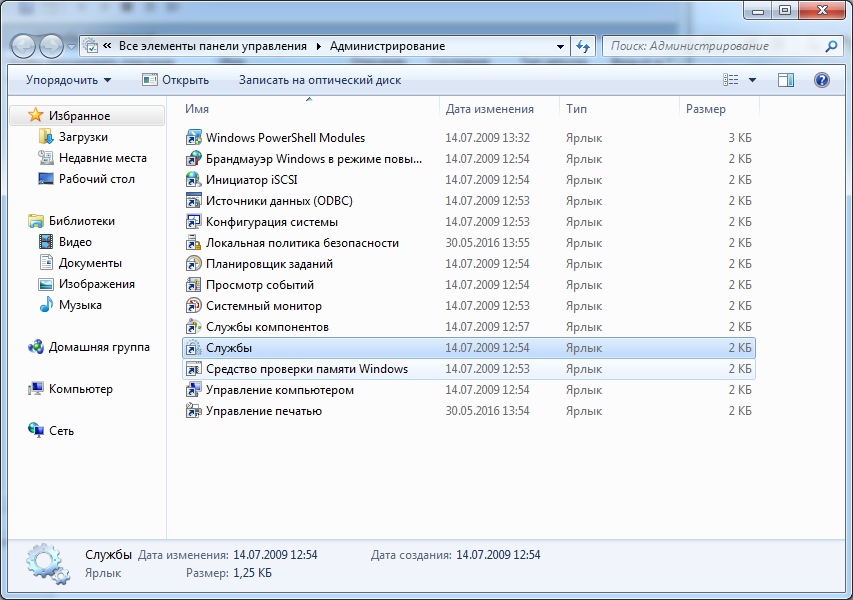The width and height of the screenshot is (853, 600).
Task: Click the Службы shortcut icon
Action: point(194,348)
